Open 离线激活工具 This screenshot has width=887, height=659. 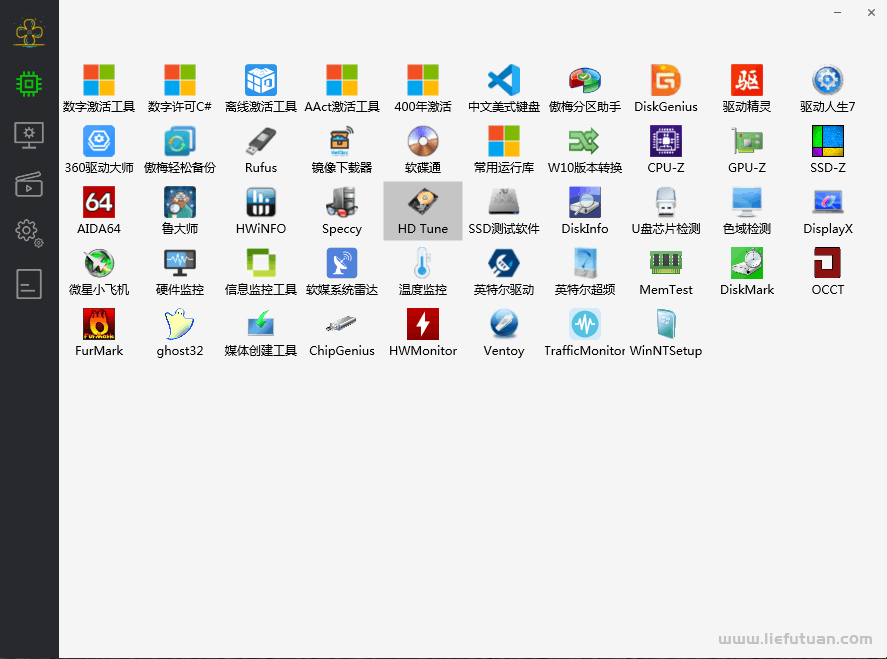point(261,89)
